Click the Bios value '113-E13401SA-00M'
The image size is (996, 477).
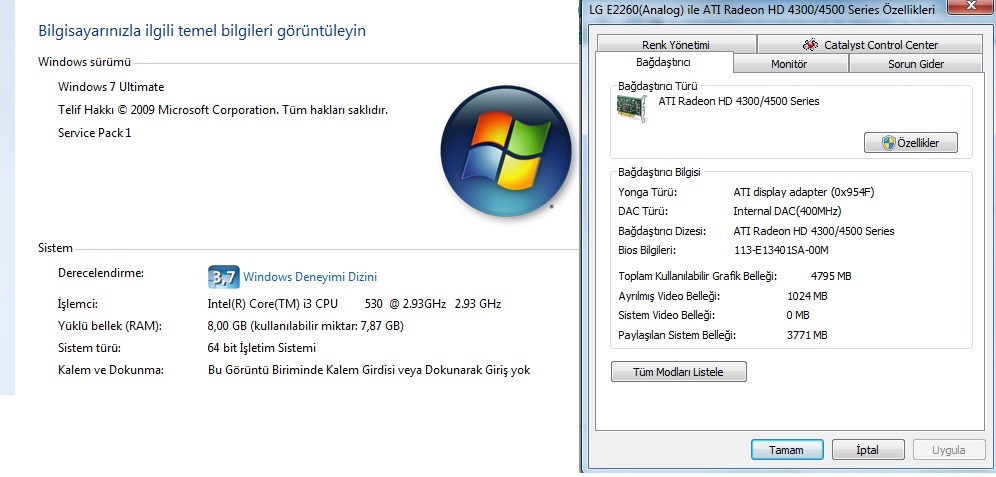click(x=781, y=250)
